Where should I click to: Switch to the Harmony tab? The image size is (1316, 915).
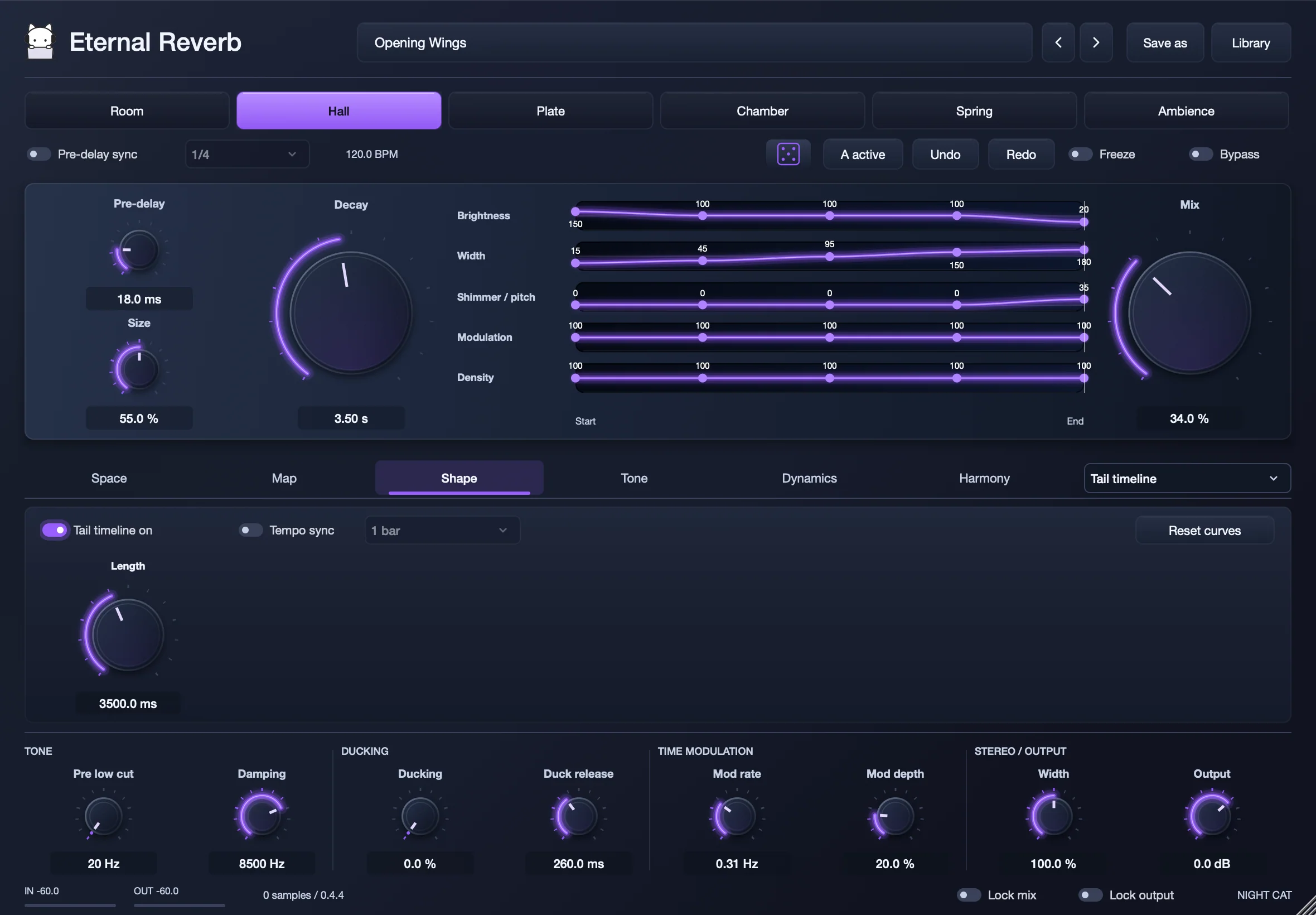pyautogui.click(x=984, y=478)
